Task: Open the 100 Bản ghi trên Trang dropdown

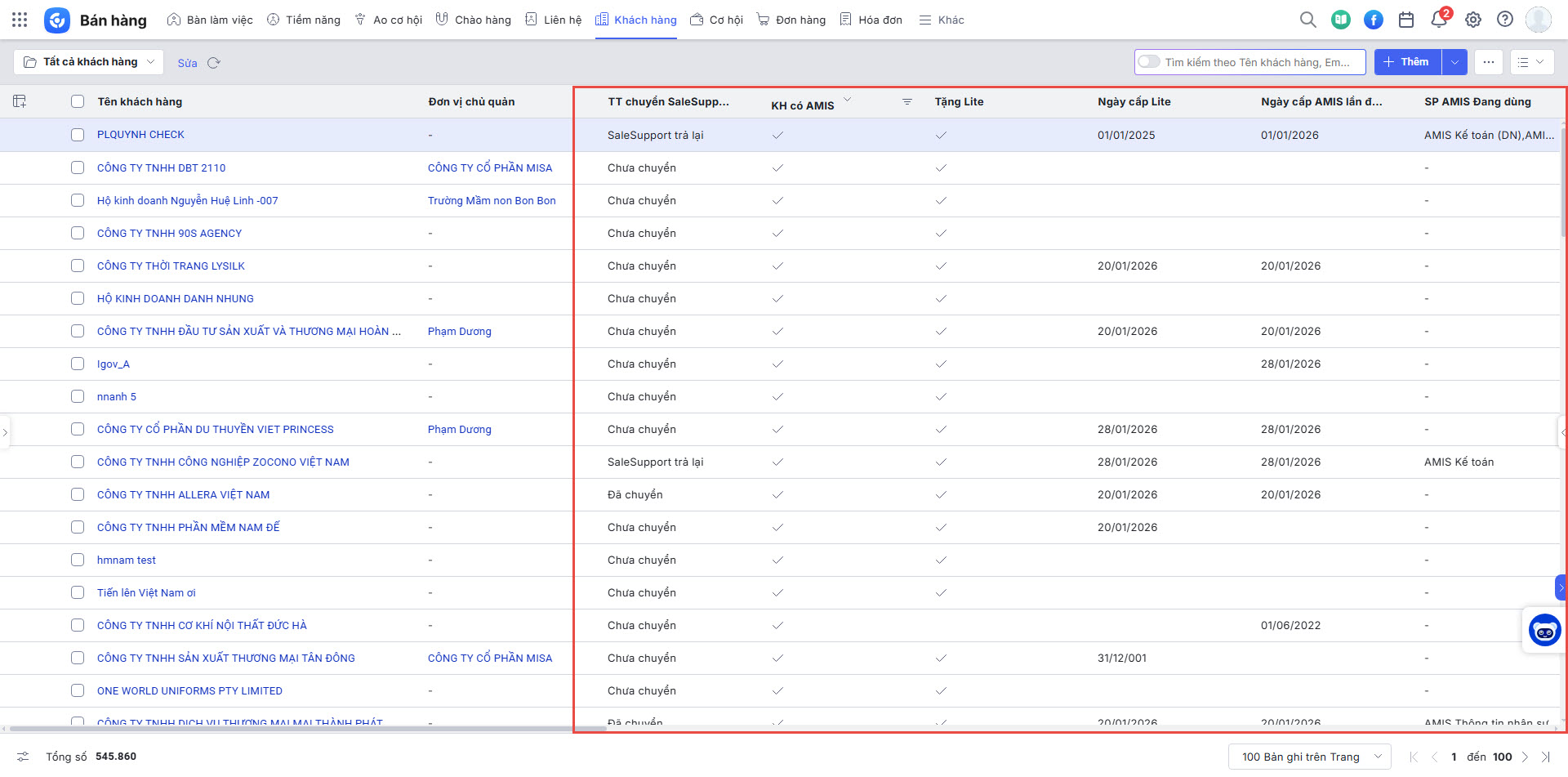Action: (x=1309, y=757)
